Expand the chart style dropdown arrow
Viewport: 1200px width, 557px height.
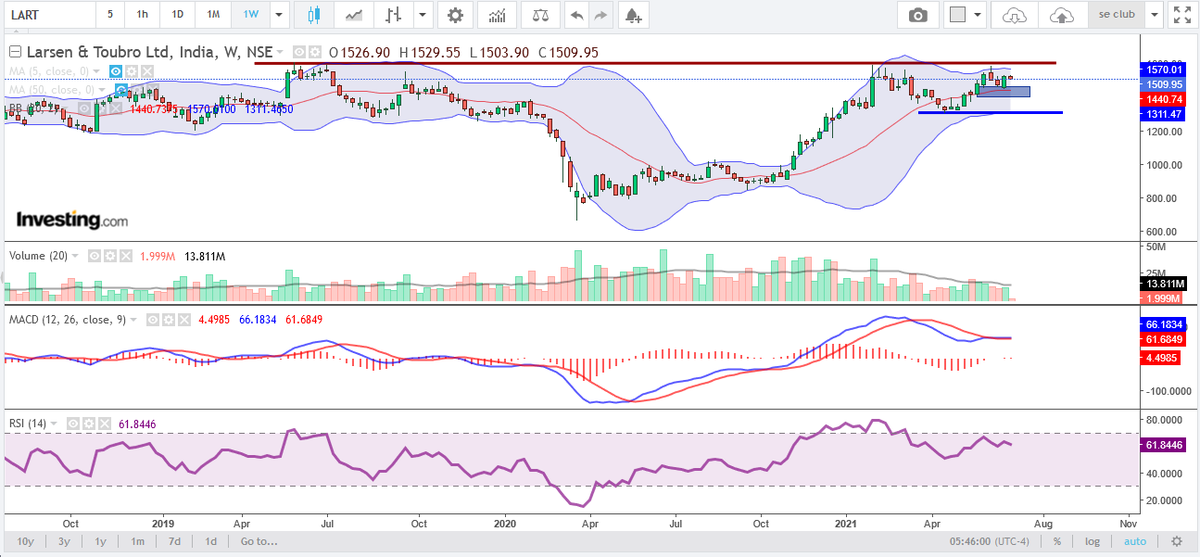[424, 15]
